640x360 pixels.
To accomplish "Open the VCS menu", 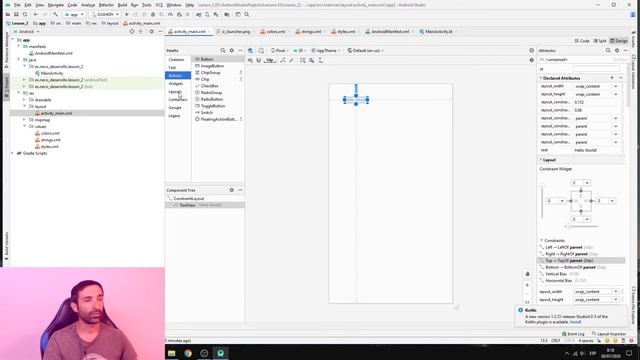I will click(159, 5).
